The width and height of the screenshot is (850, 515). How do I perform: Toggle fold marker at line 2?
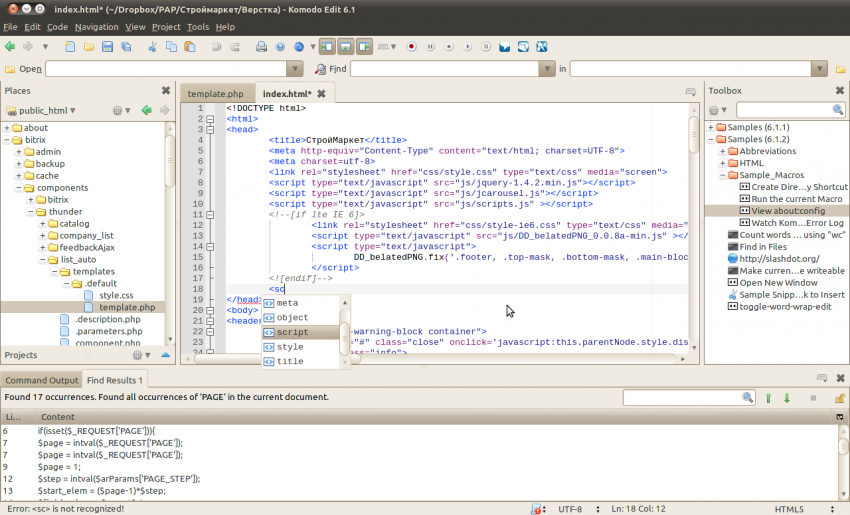point(210,119)
